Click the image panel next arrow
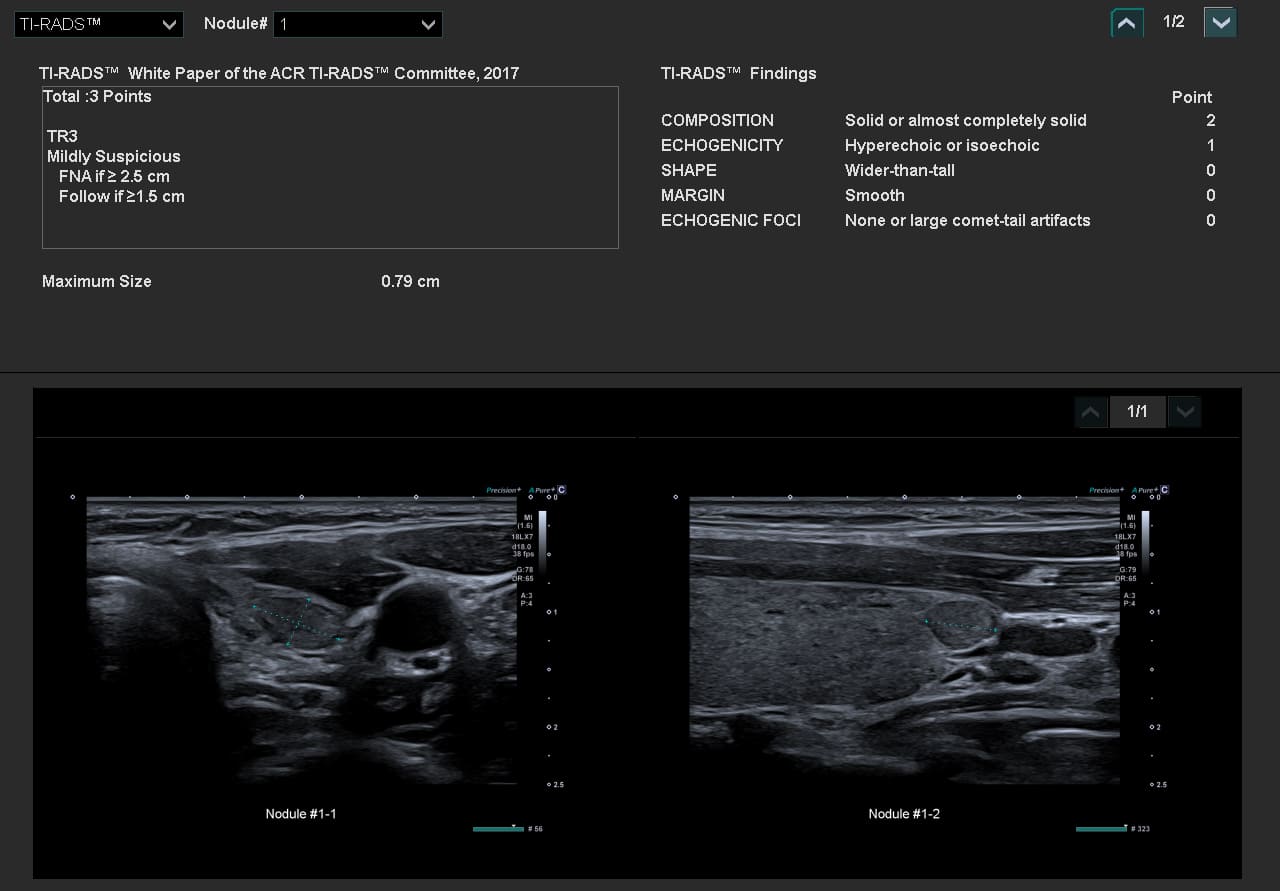This screenshot has height=891, width=1280. tap(1184, 412)
